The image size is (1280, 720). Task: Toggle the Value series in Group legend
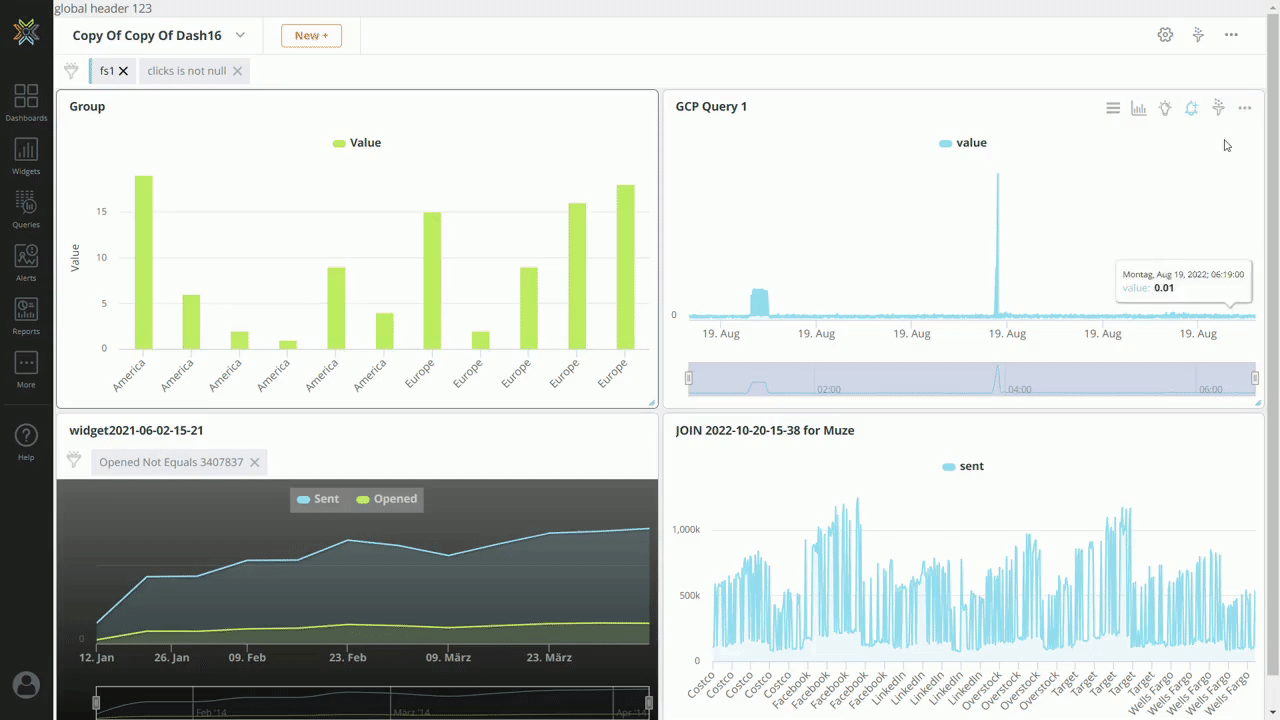pyautogui.click(x=357, y=143)
